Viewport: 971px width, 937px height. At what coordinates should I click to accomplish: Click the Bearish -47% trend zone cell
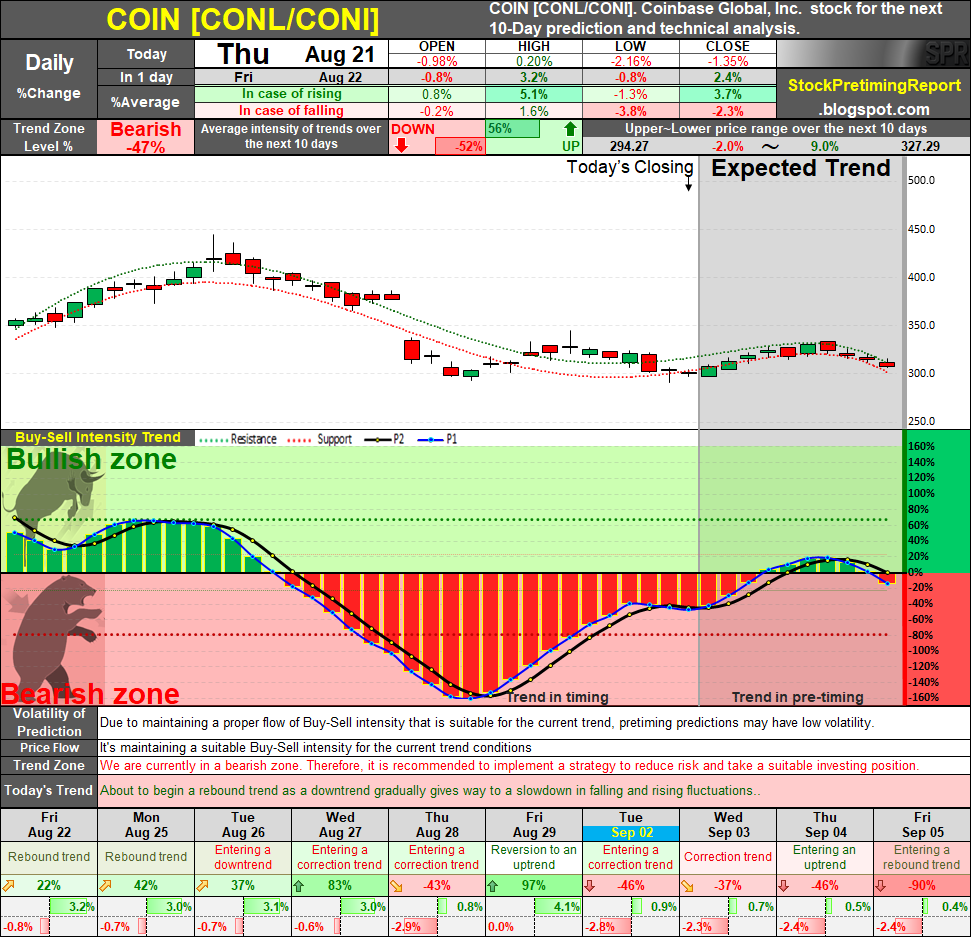(146, 137)
